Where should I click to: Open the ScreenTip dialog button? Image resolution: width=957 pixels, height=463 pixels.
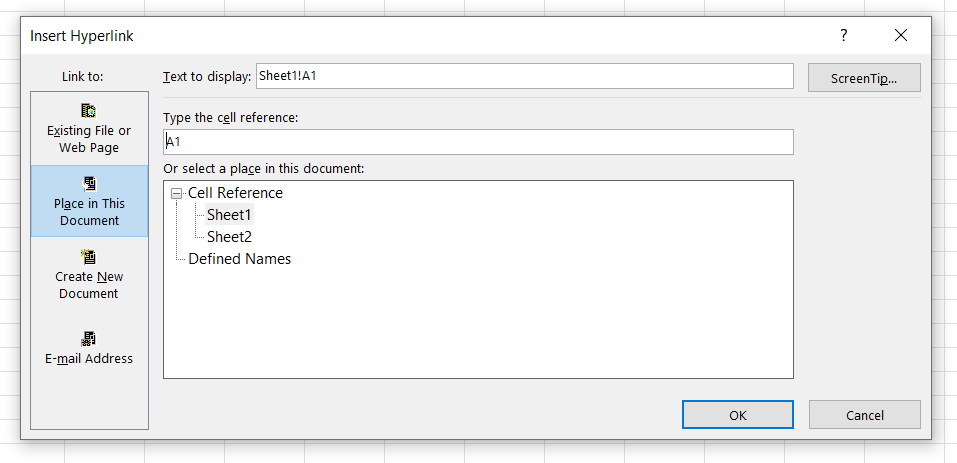(864, 78)
